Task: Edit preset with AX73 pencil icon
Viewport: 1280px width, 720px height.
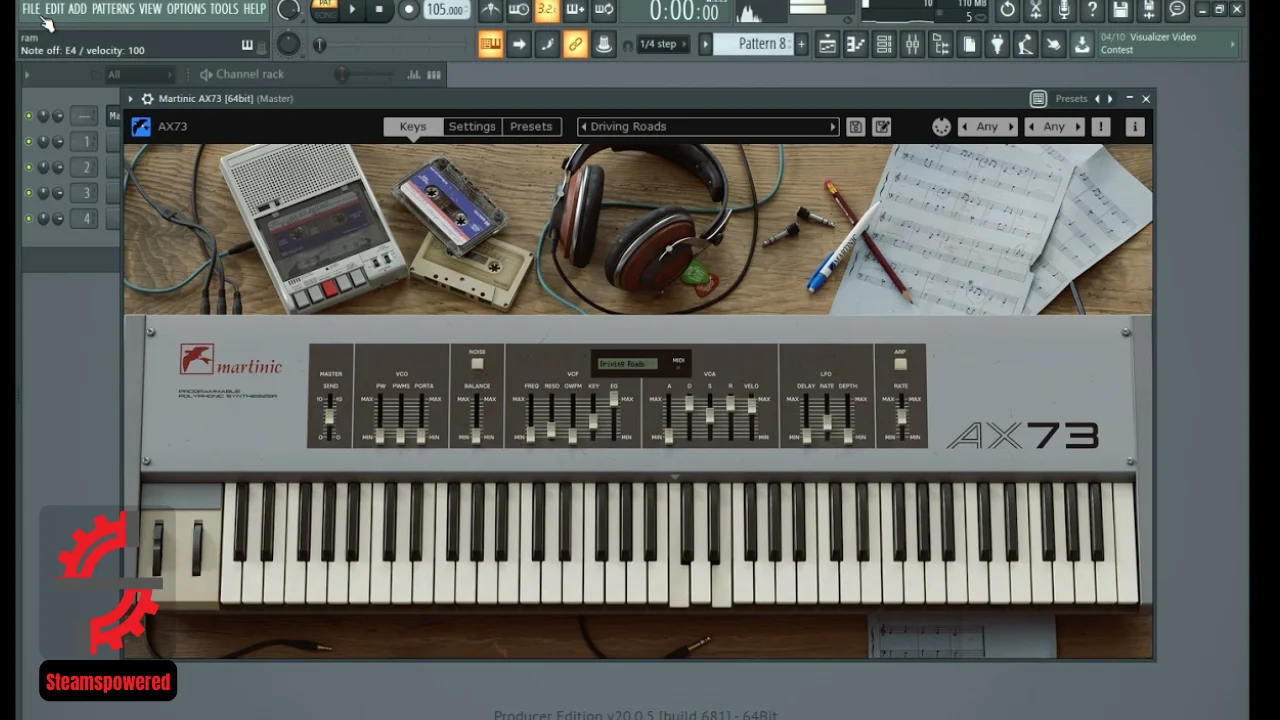Action: [x=882, y=127]
